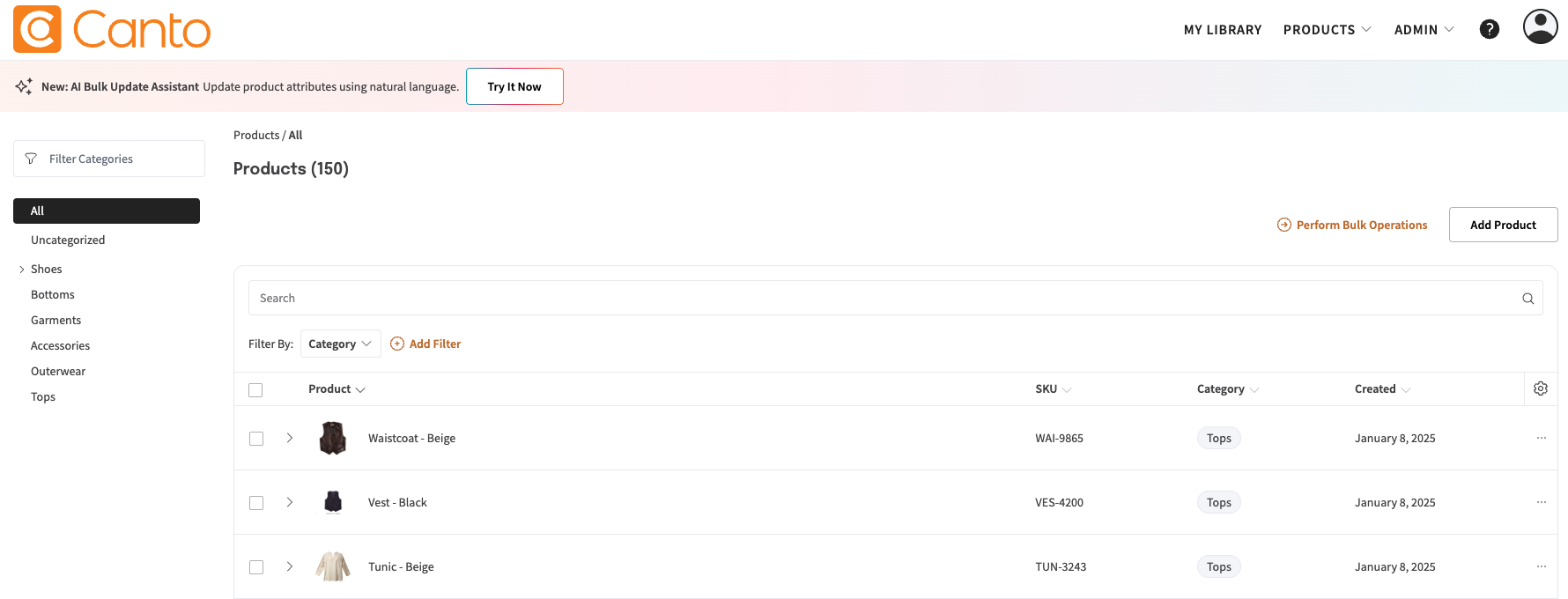Focus the product Search field

pos(895,298)
